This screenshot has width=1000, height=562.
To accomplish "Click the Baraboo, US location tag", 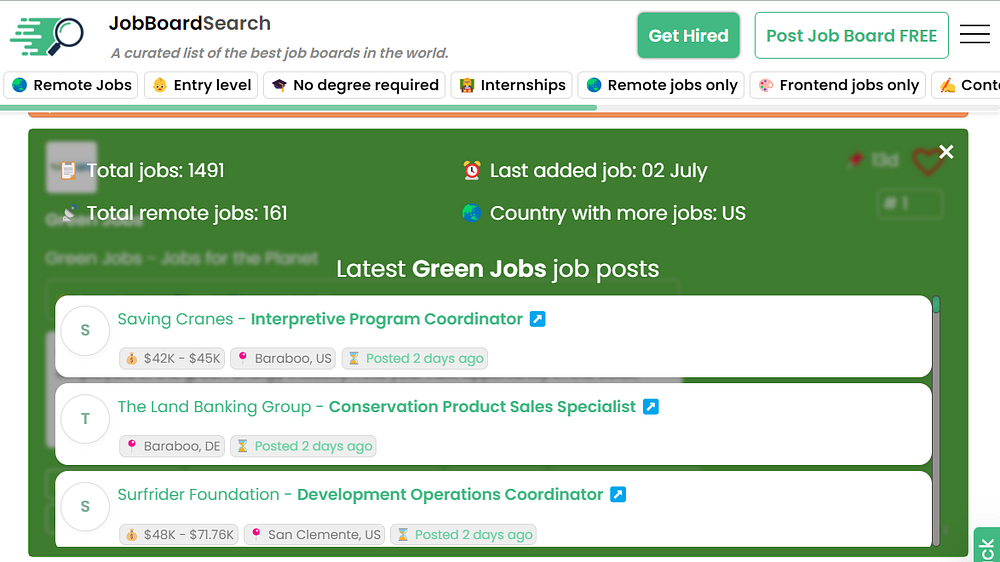I will pos(283,359).
